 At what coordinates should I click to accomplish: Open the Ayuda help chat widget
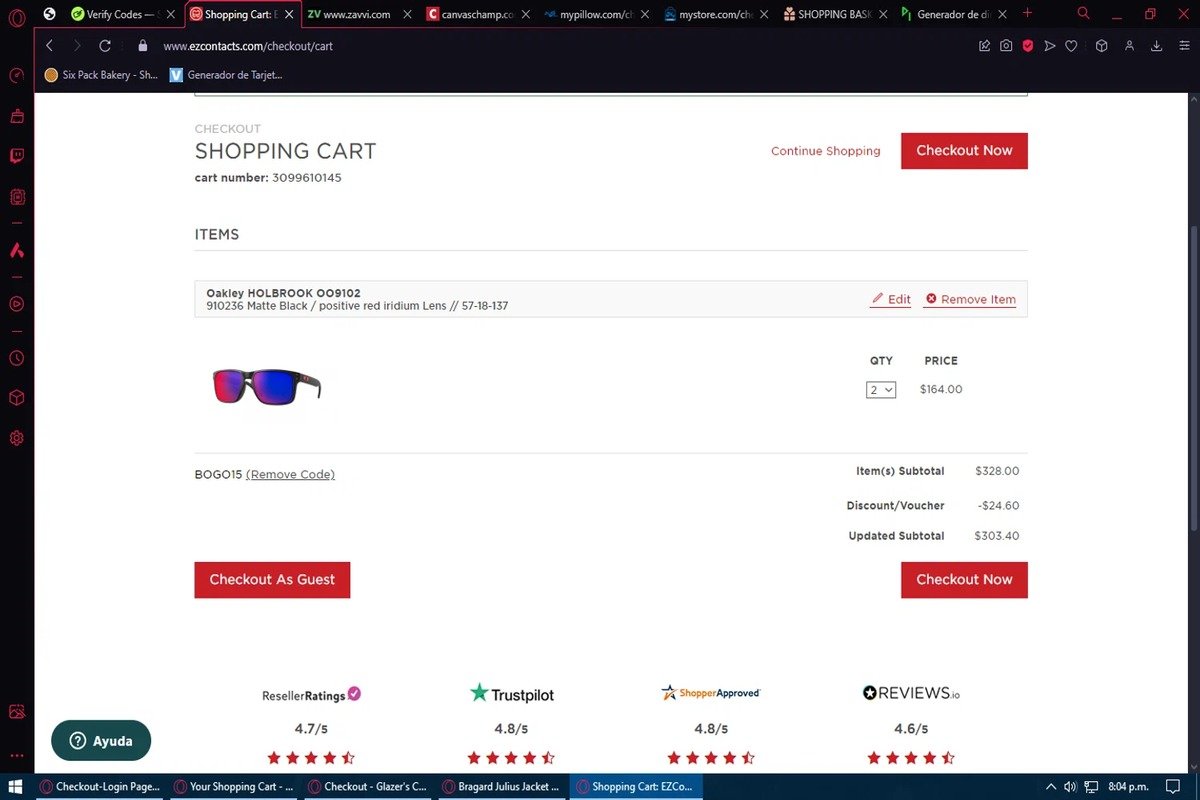coord(101,741)
